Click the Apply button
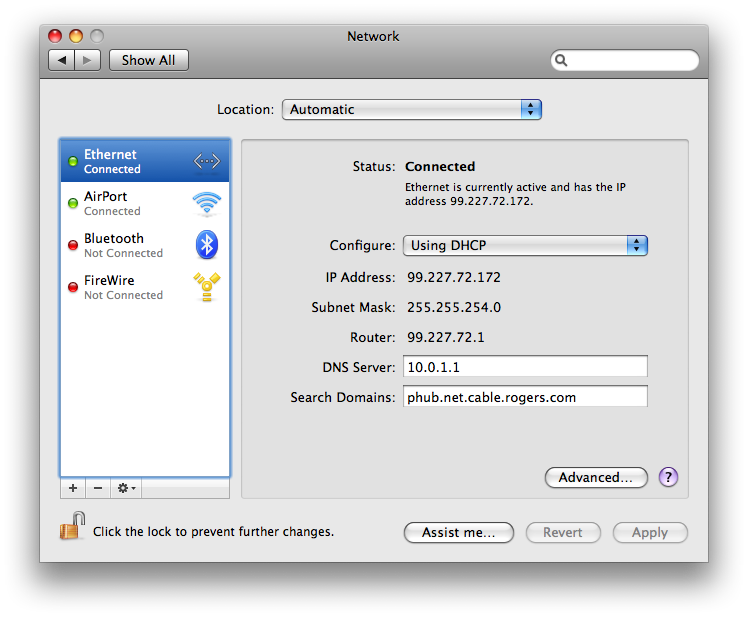This screenshot has width=748, height=617. pyautogui.click(x=650, y=532)
